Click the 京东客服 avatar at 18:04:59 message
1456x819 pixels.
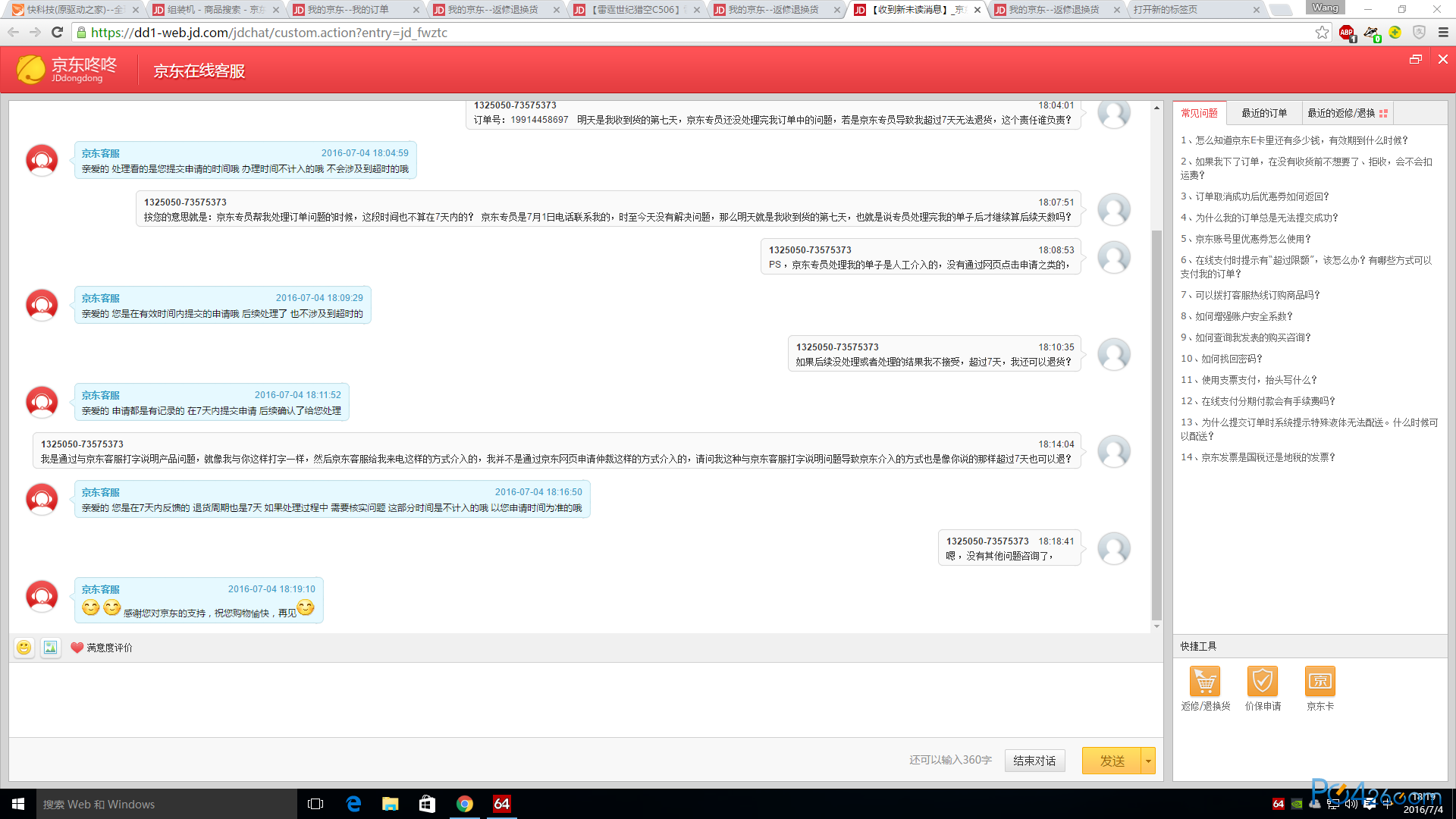[42, 160]
